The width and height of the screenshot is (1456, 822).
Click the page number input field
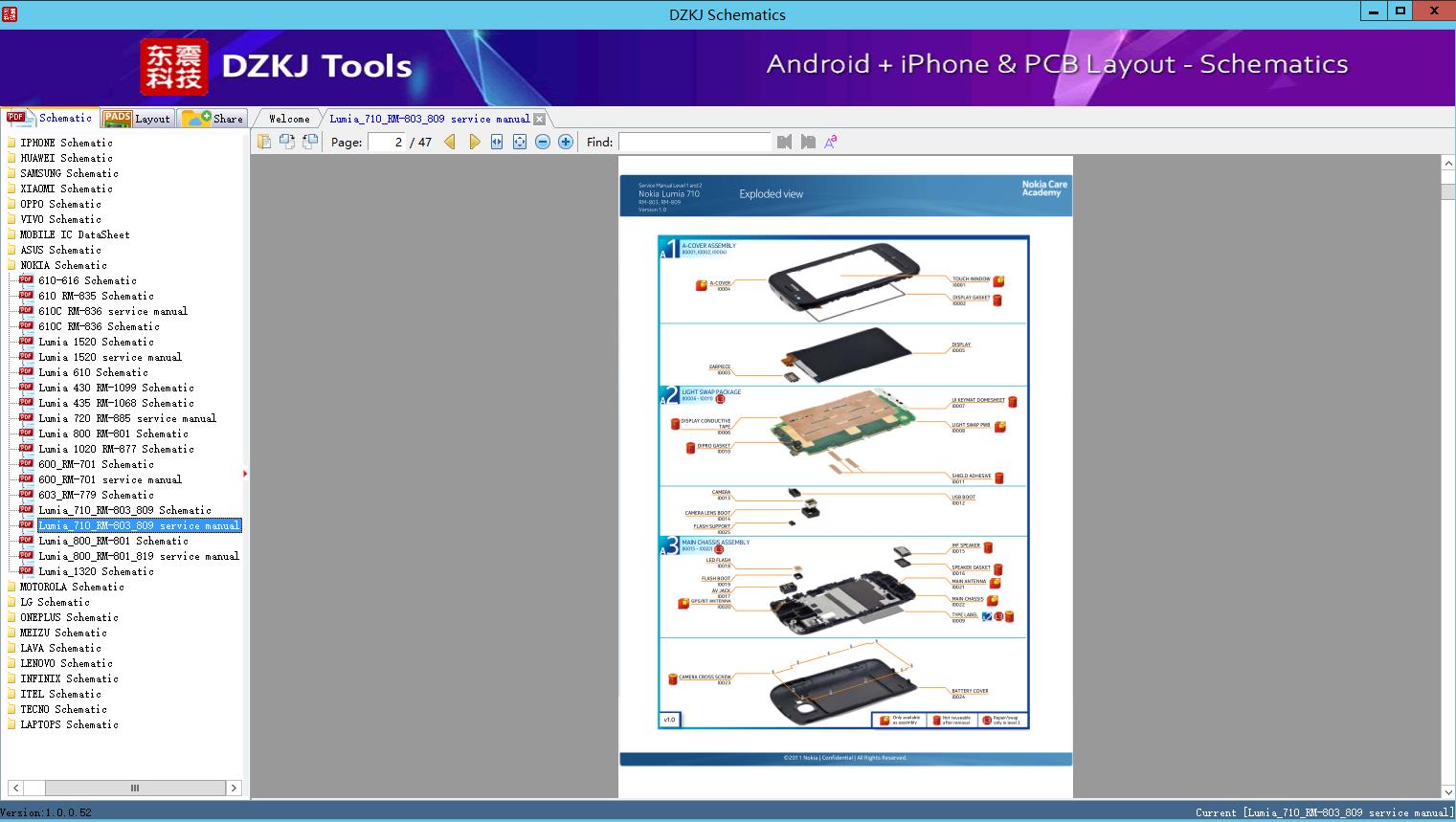tap(387, 142)
